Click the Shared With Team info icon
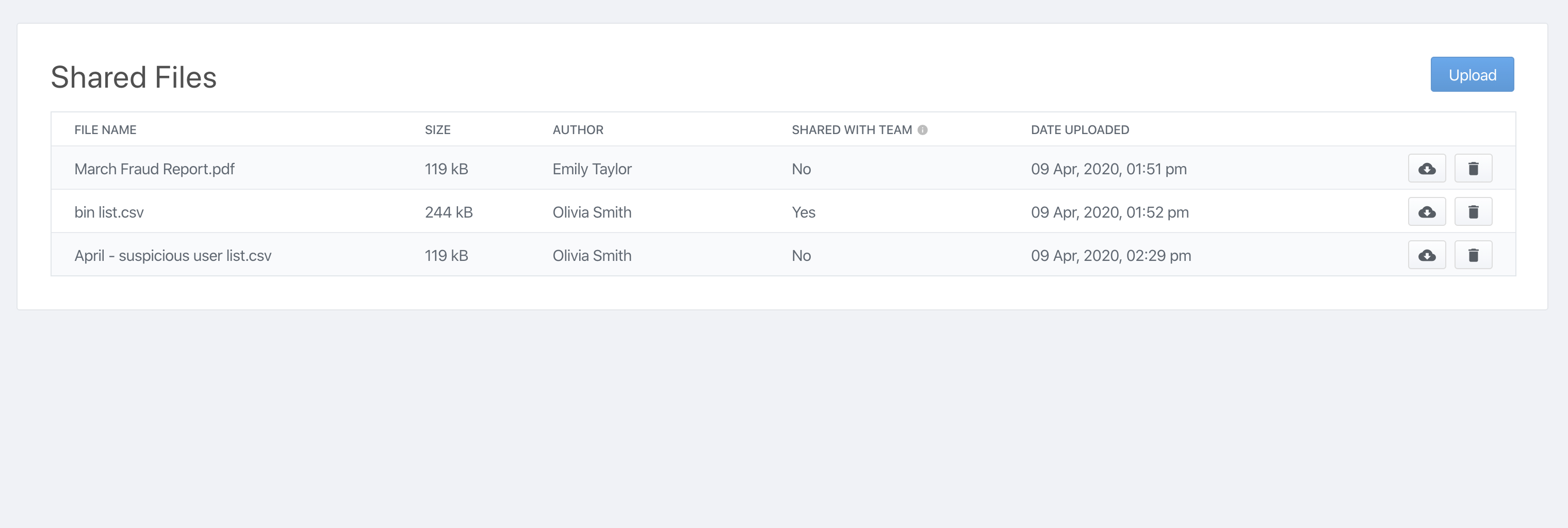The width and height of the screenshot is (1568, 528). tap(922, 129)
